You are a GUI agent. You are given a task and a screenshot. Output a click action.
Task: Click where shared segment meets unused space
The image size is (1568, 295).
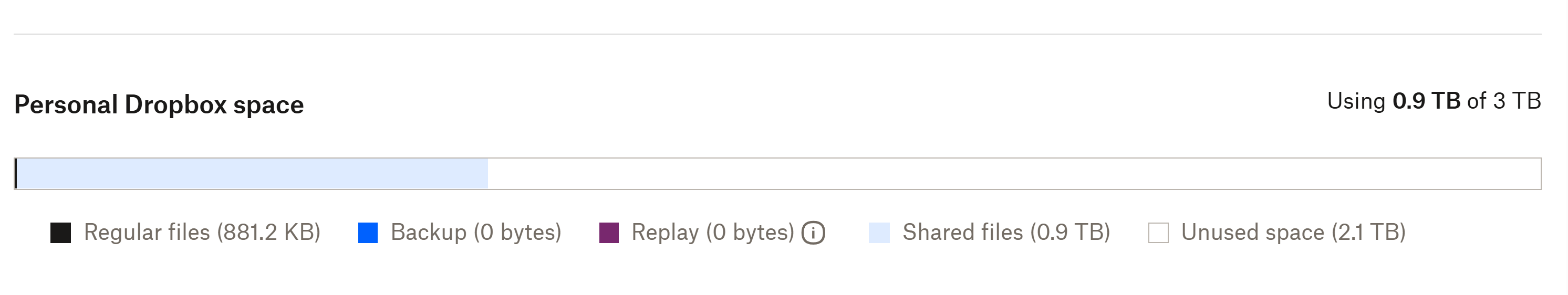click(x=487, y=174)
